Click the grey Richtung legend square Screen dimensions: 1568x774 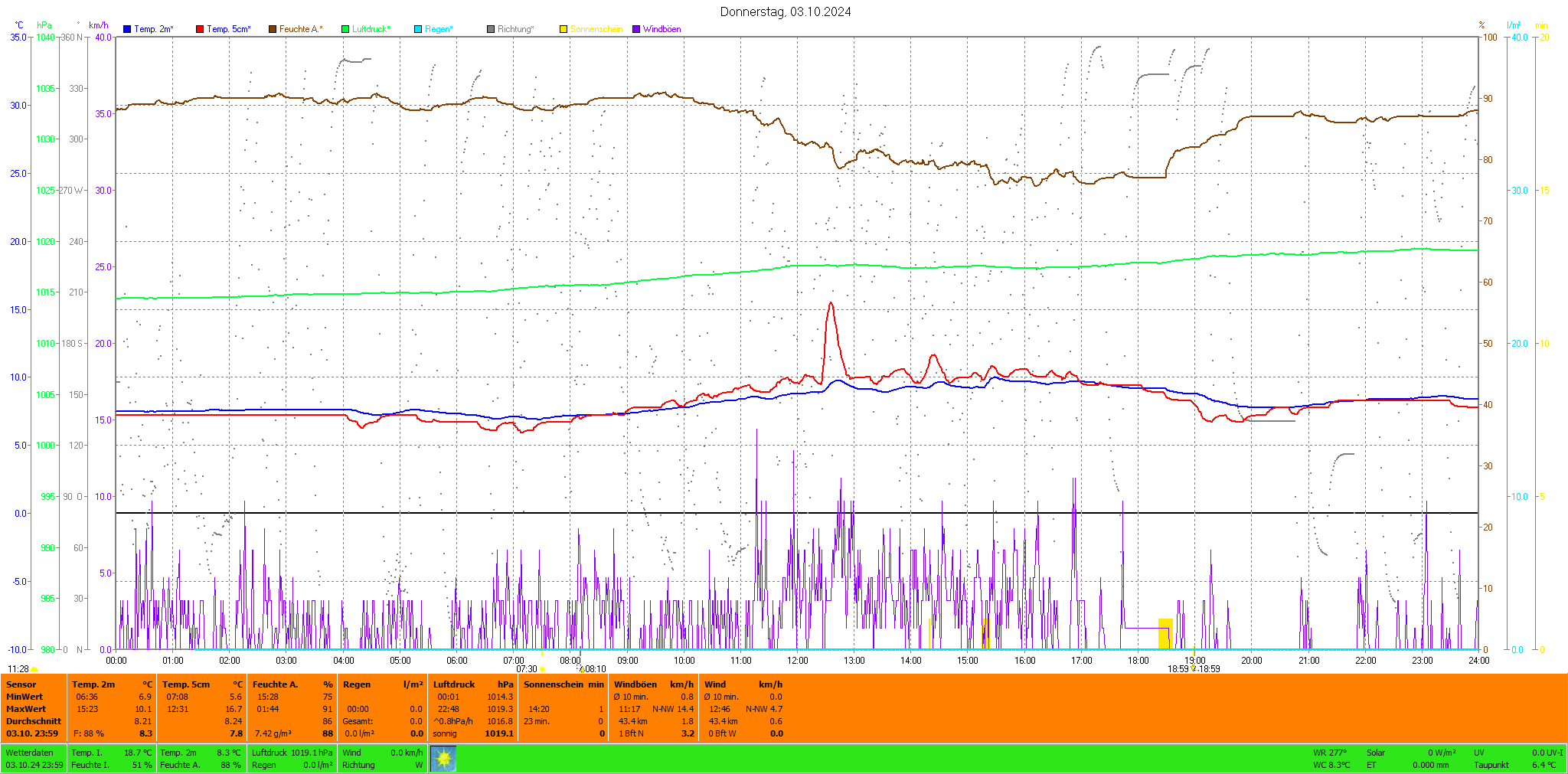tap(491, 29)
